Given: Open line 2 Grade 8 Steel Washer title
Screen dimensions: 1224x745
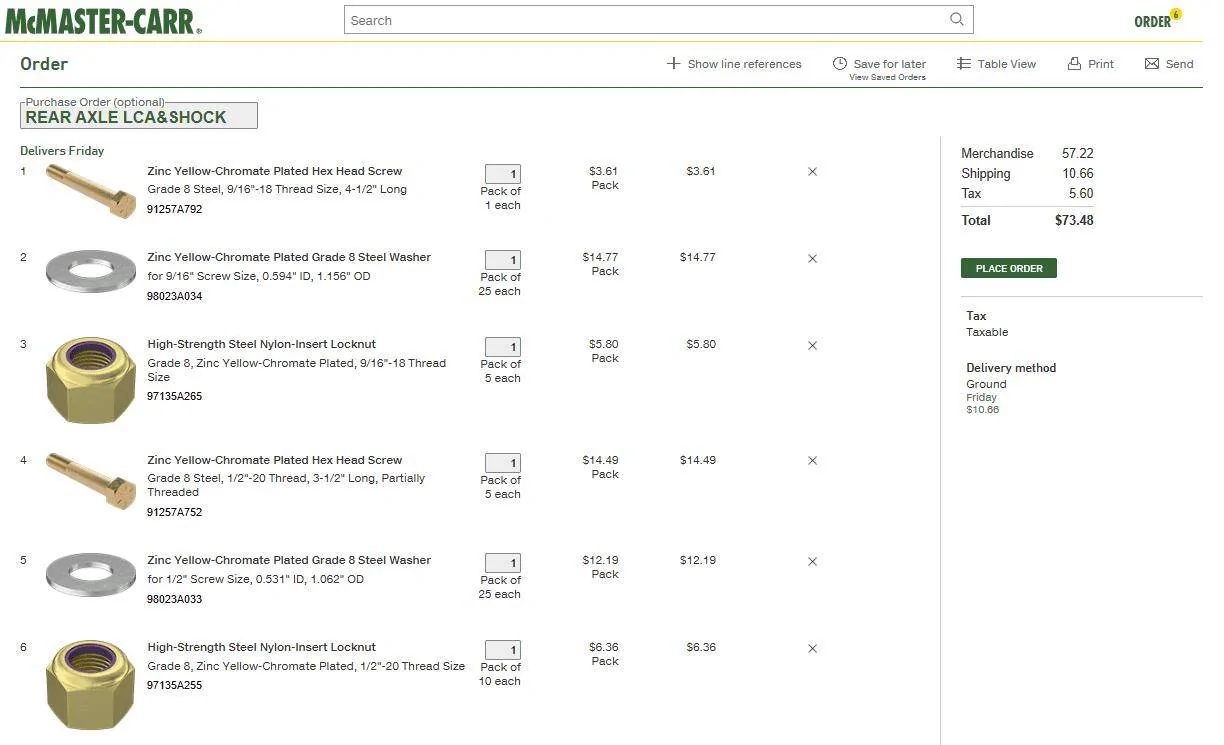Looking at the screenshot, I should [289, 257].
